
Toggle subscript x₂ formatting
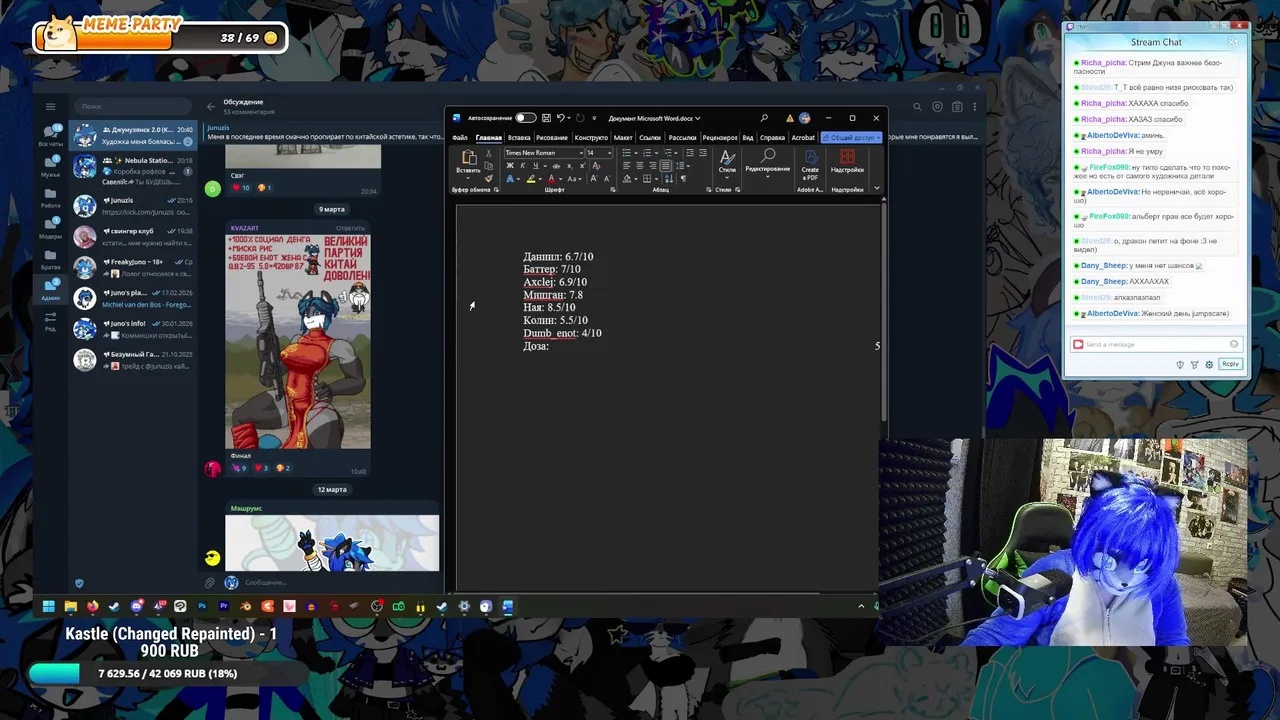(570, 166)
